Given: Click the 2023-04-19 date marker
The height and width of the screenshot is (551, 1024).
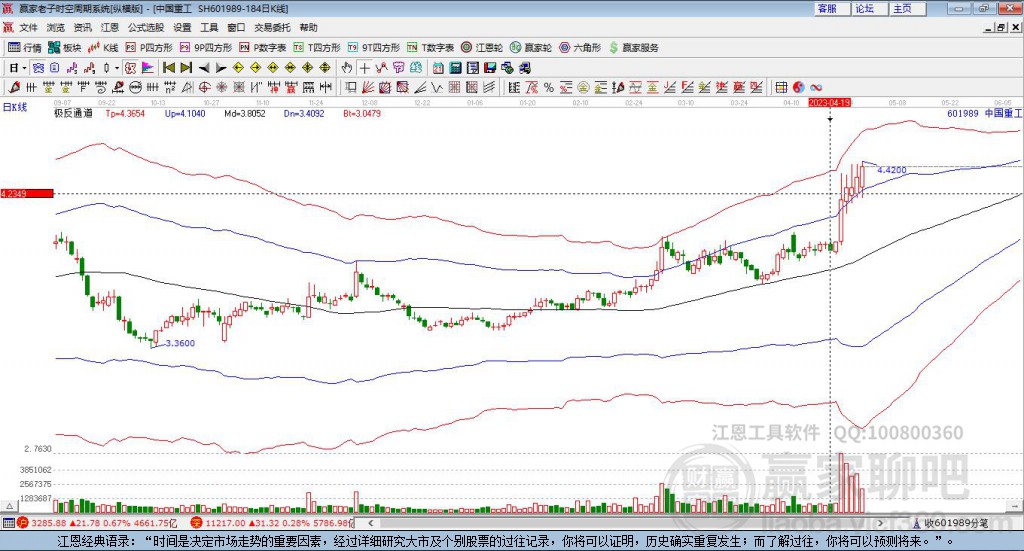Looking at the screenshot, I should pos(829,103).
